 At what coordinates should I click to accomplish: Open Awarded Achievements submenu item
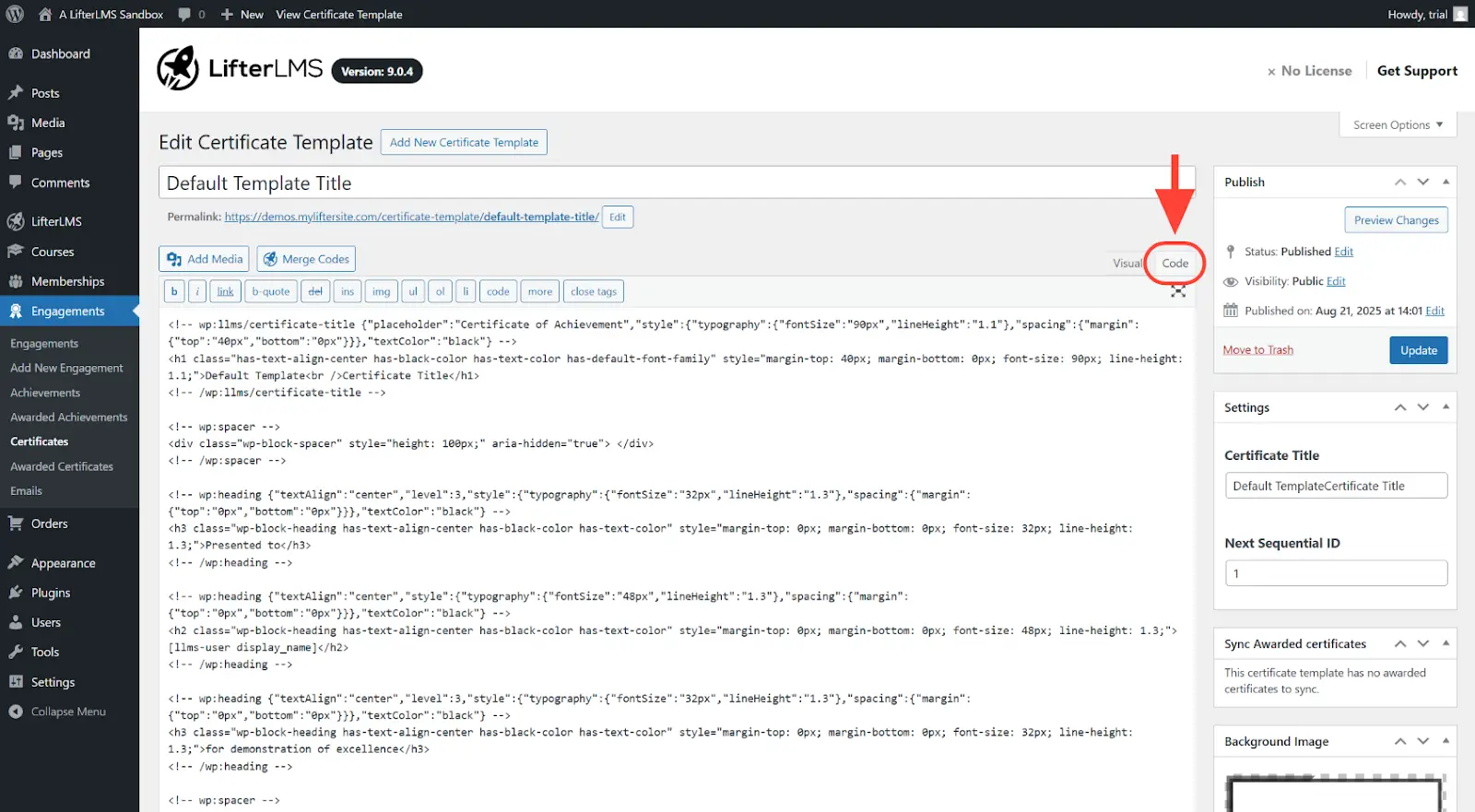[69, 418]
